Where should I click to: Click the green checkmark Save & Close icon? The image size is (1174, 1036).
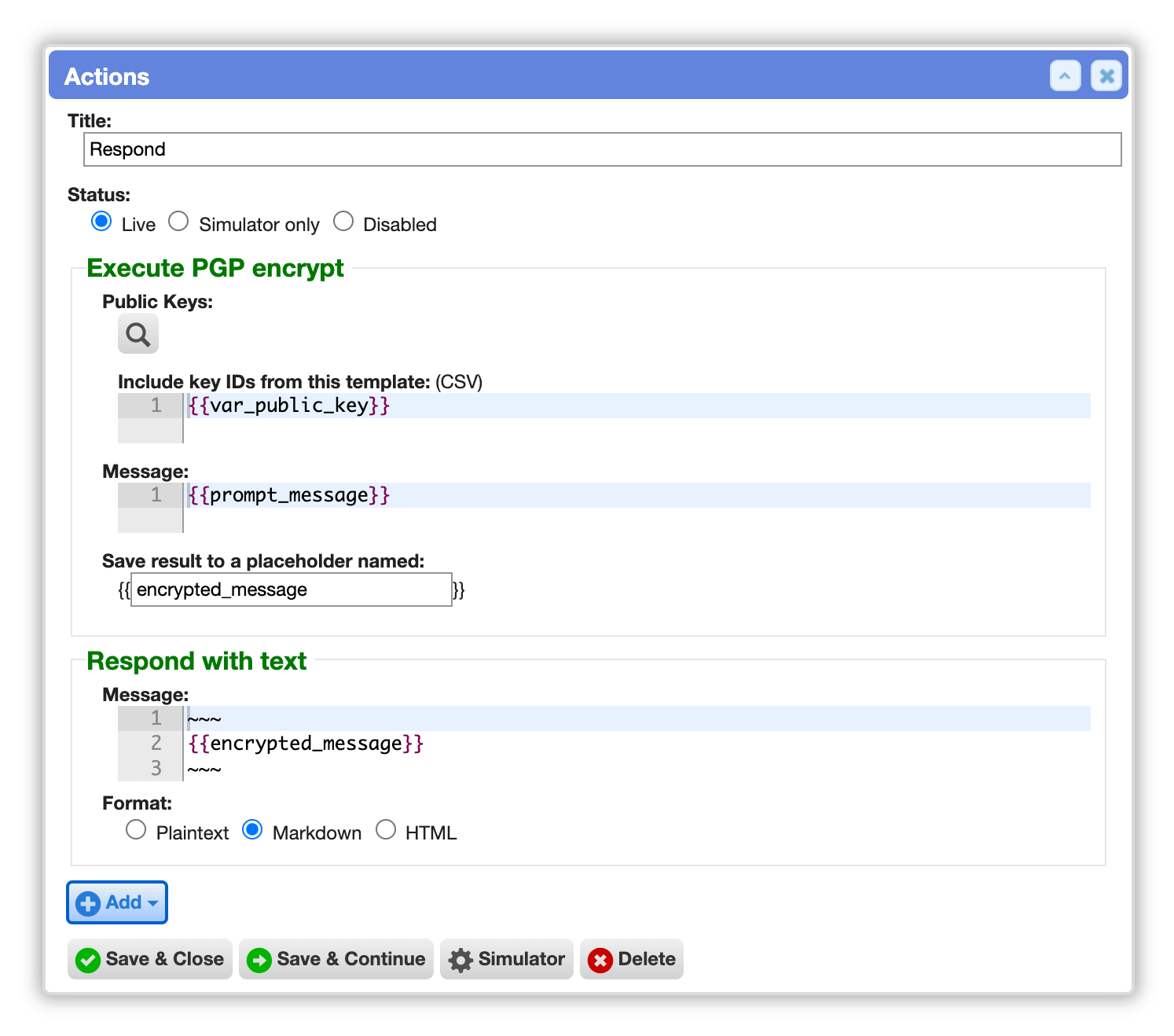[x=88, y=960]
